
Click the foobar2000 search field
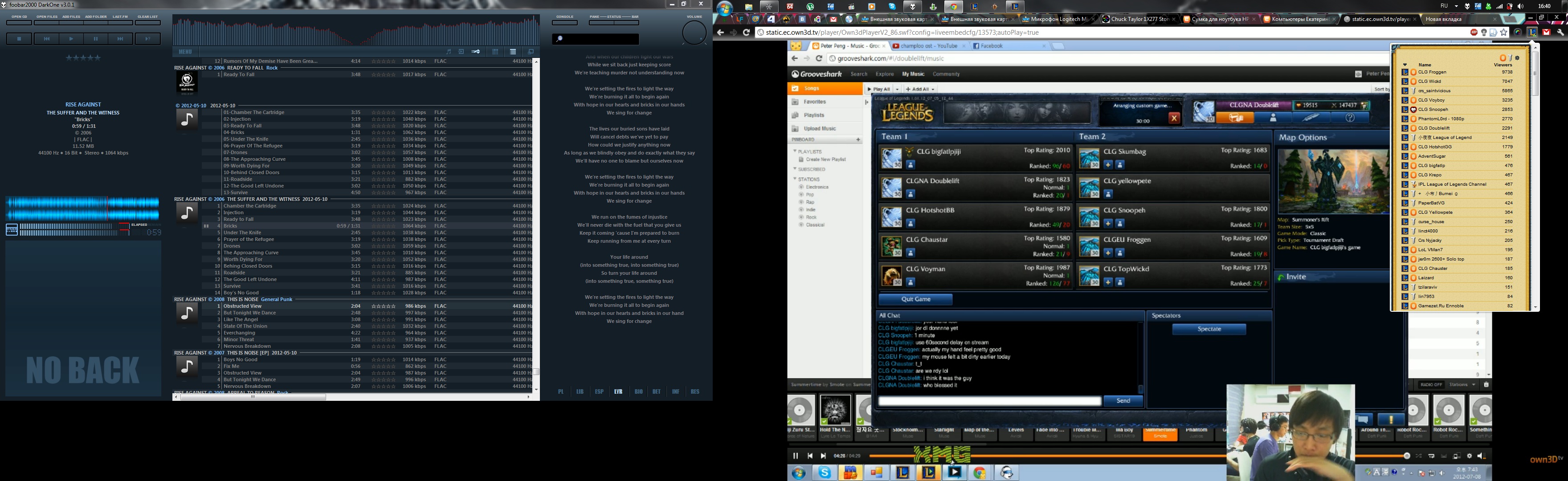(x=596, y=39)
